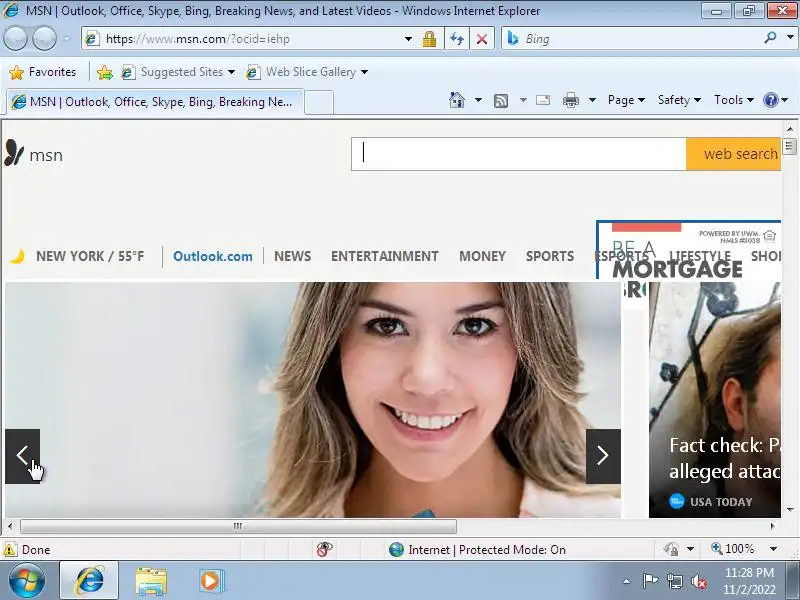Click the muted volume tray icon
Viewport: 800px width, 600px height.
pyautogui.click(x=698, y=581)
